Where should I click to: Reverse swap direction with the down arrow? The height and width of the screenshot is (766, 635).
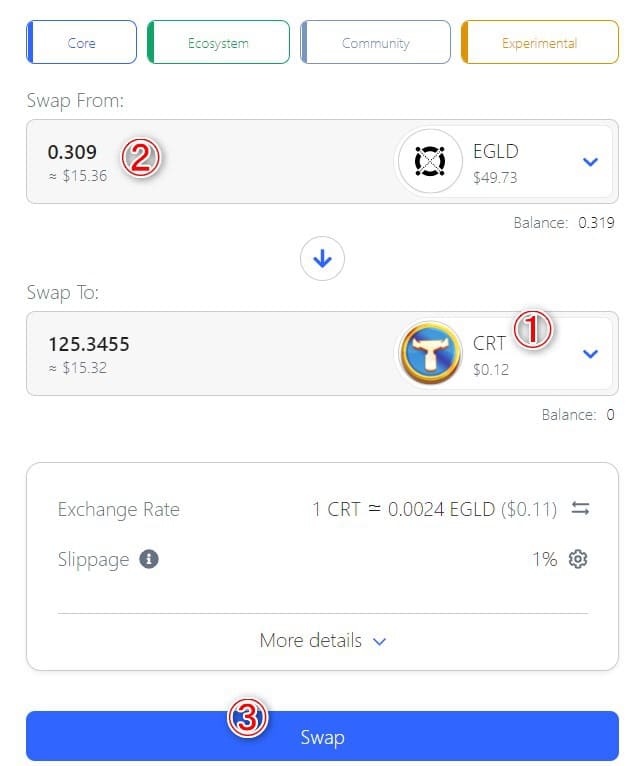pos(322,258)
